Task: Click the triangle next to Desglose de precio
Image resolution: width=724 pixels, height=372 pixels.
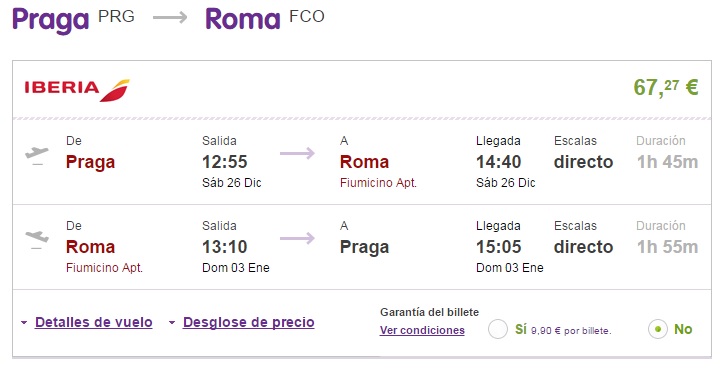Action: [172, 323]
